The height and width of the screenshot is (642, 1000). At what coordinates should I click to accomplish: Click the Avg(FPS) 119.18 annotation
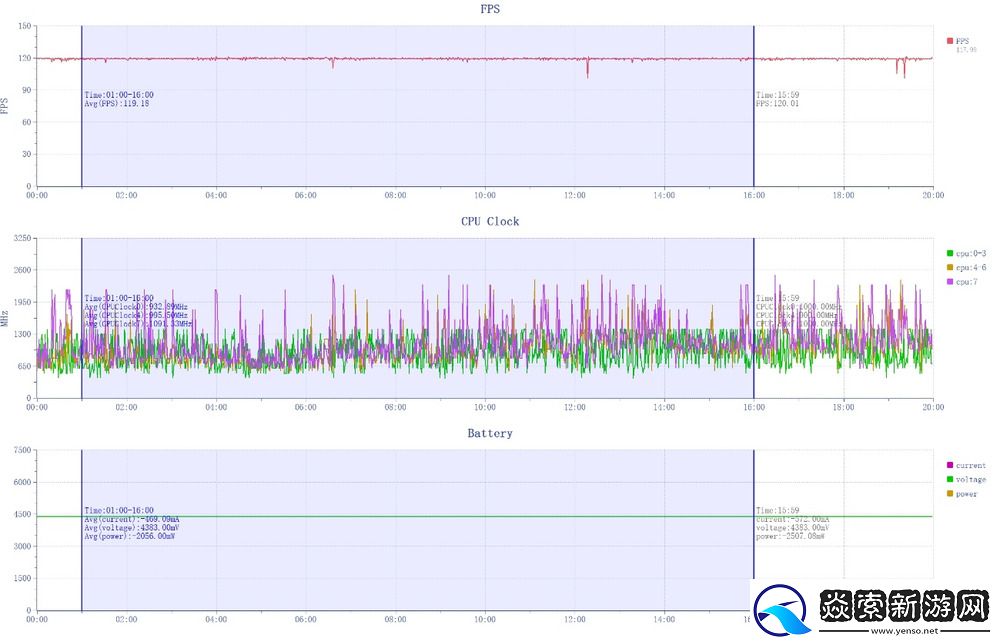(118, 103)
